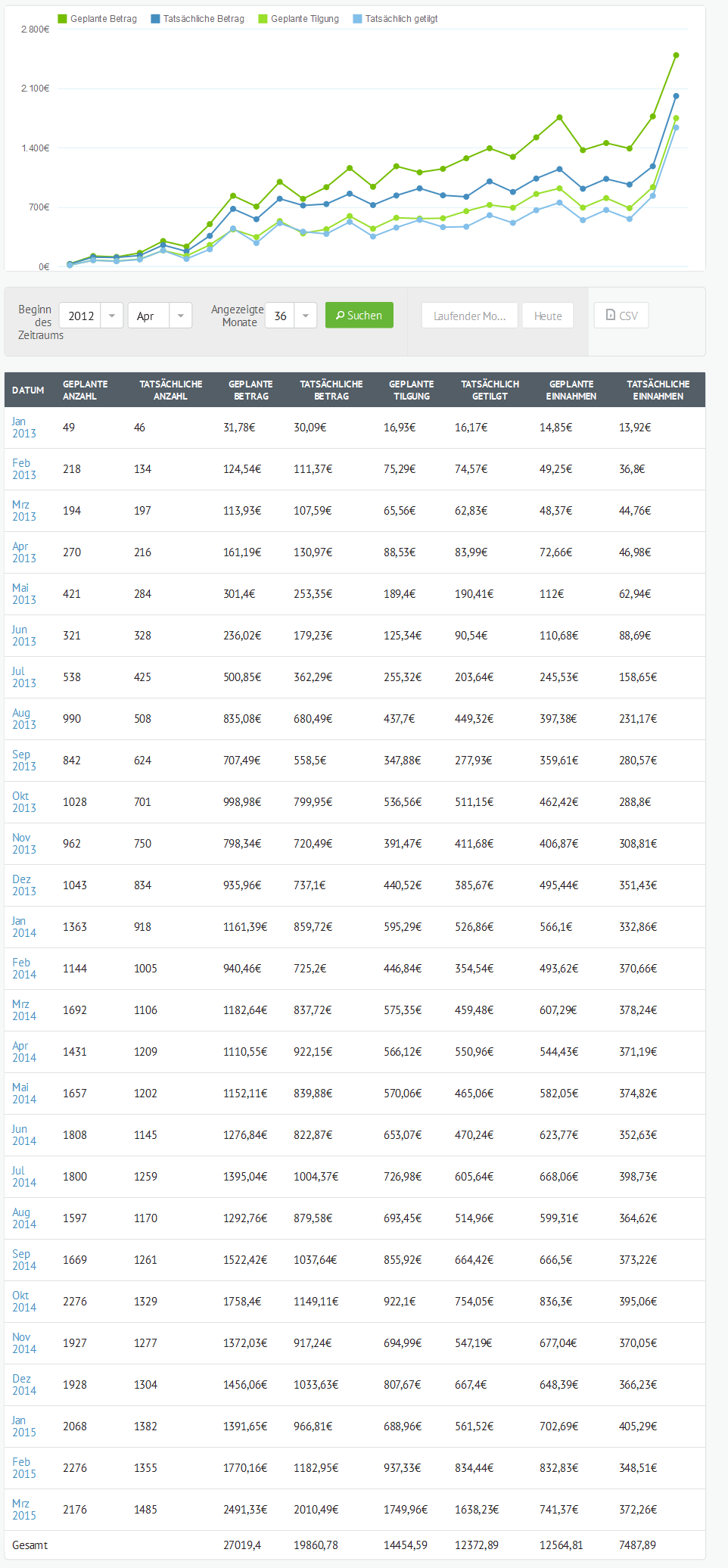Viewport: 728px width, 1568px height.
Task: Click the Datum column header
Action: 28,390
